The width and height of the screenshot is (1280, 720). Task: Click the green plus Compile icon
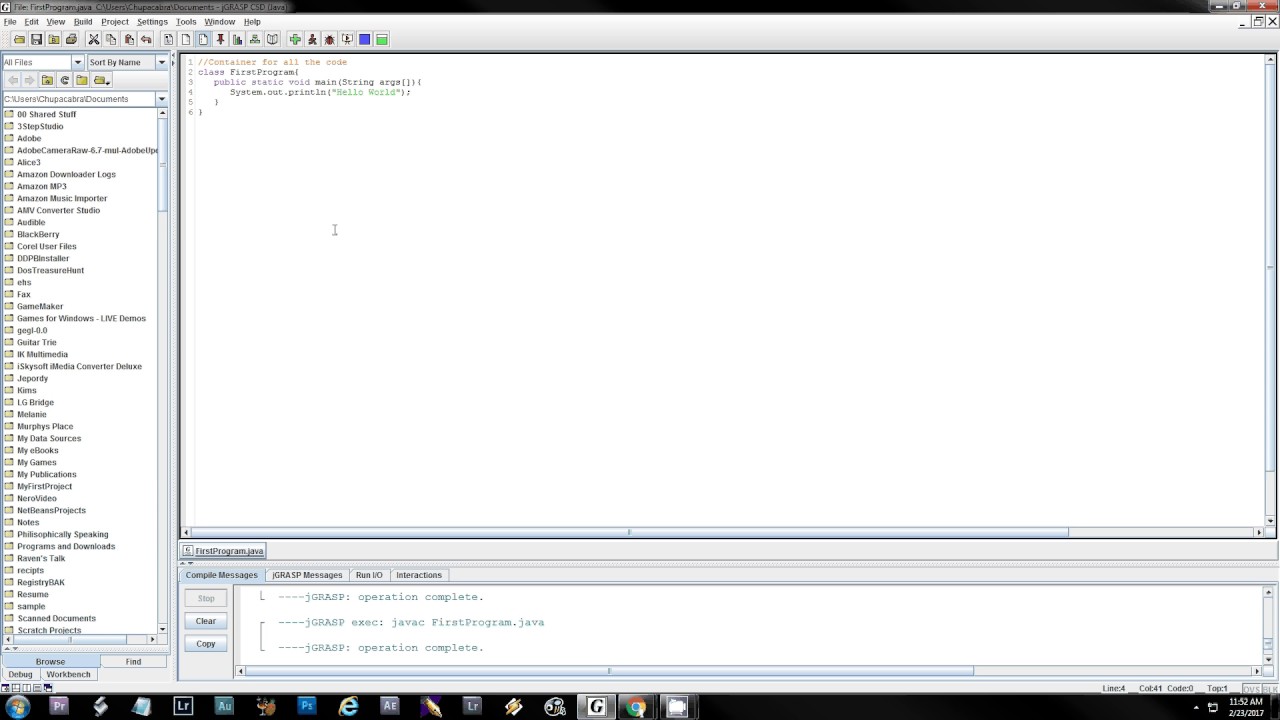click(295, 39)
